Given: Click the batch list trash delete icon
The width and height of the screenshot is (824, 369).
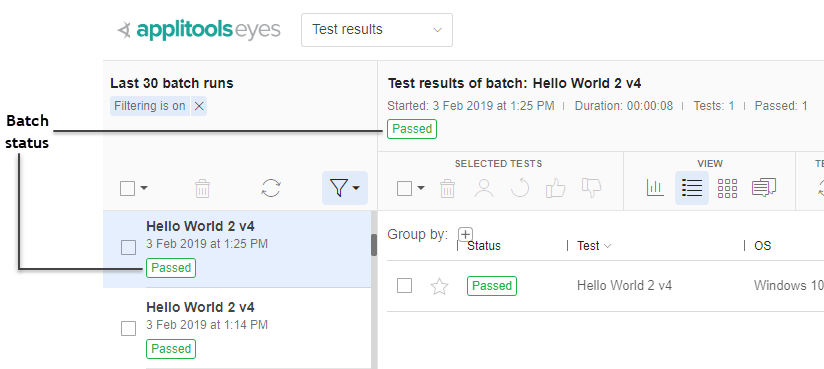Looking at the screenshot, I should coord(202,188).
